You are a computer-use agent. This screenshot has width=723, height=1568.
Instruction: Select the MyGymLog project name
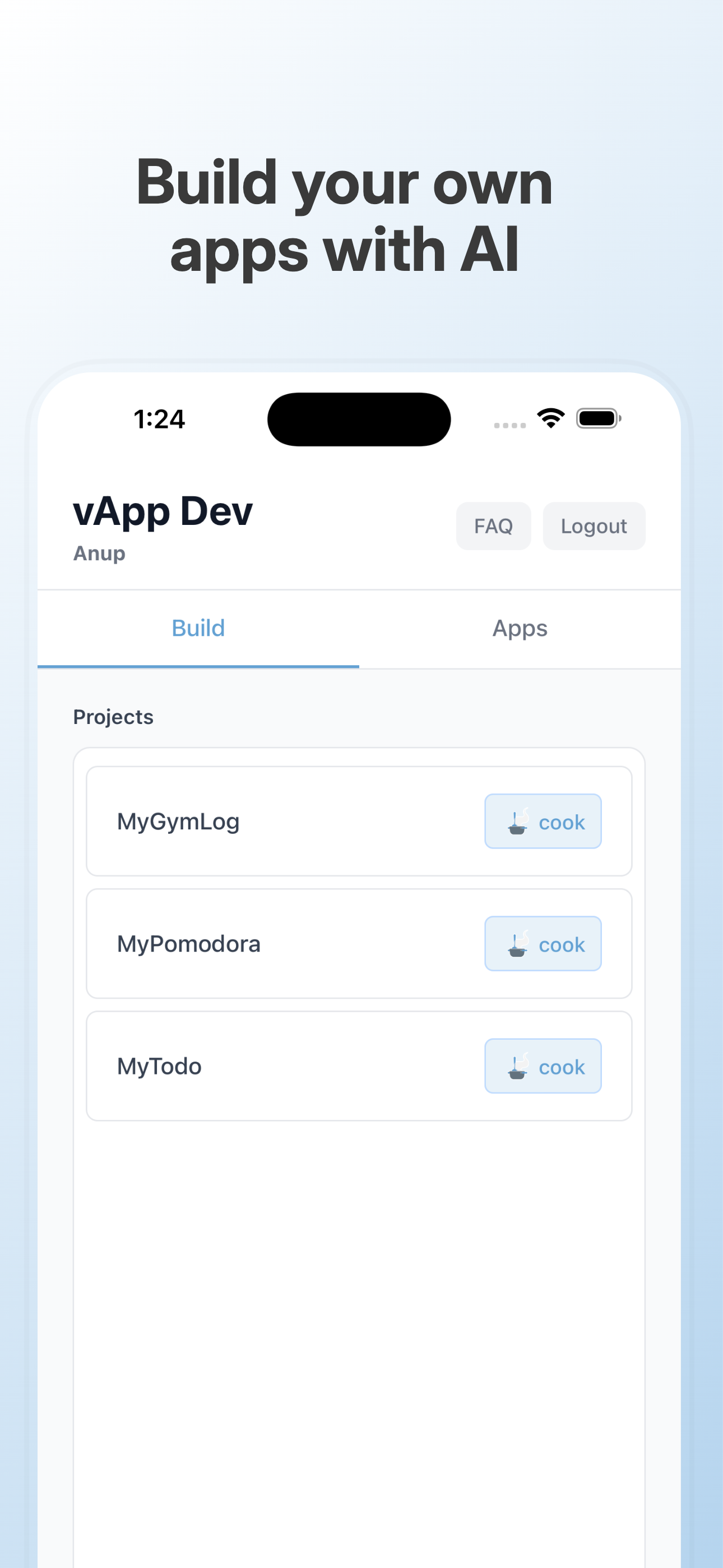[178, 822]
